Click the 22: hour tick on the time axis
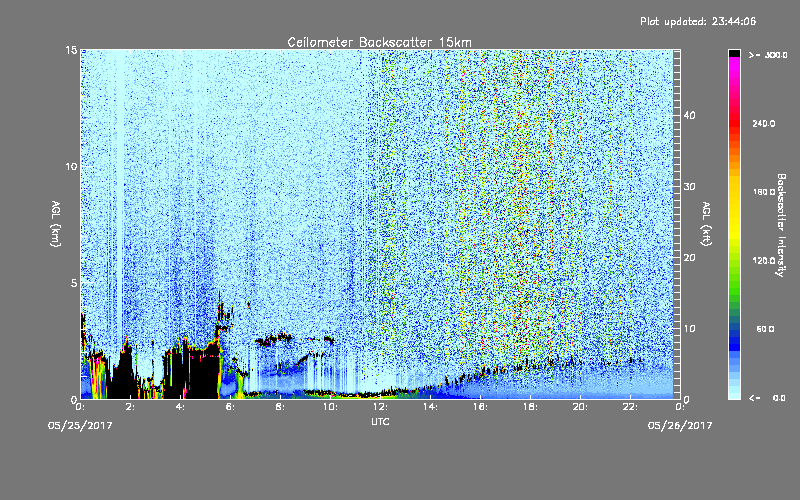Image resolution: width=800 pixels, height=500 pixels. coord(630,407)
